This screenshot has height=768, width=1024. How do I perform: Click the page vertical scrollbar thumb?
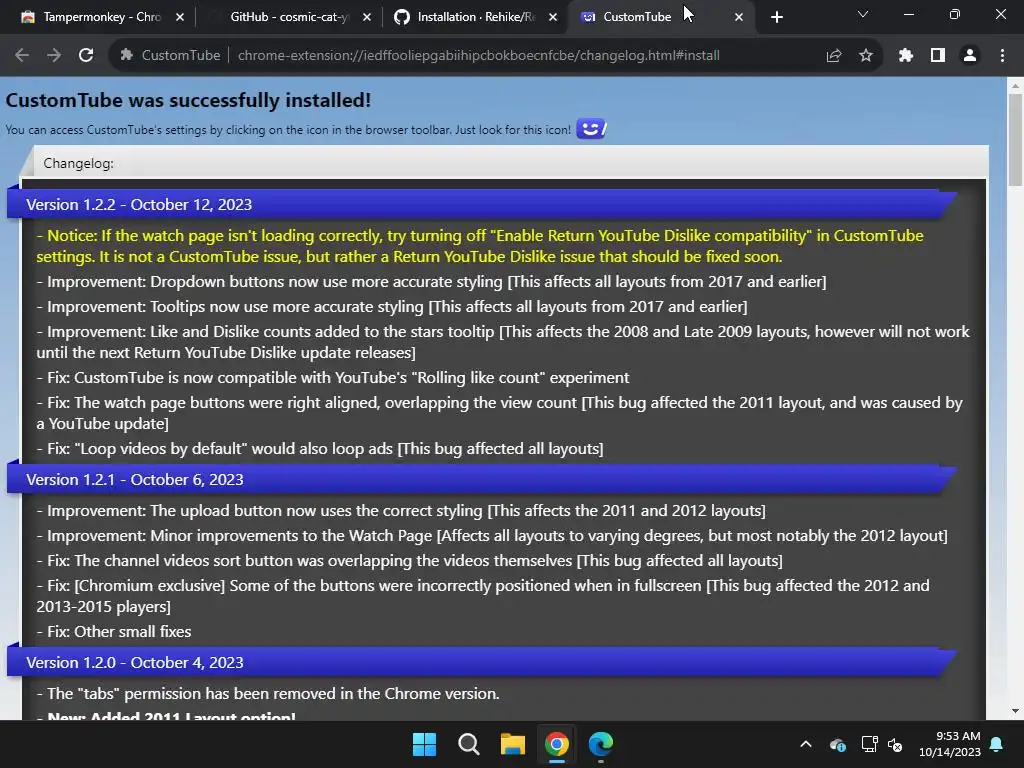(x=1015, y=139)
